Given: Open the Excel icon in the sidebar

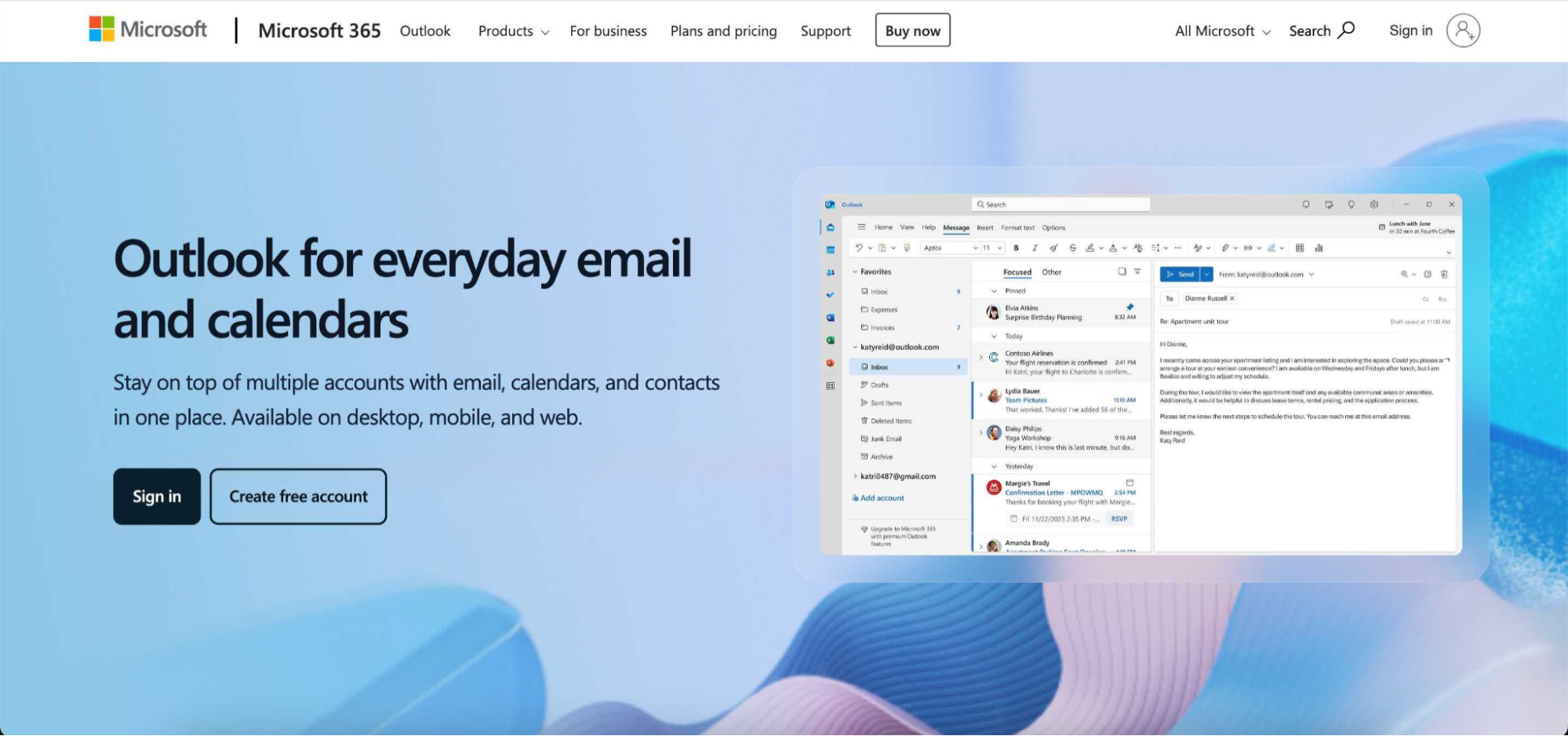Looking at the screenshot, I should (828, 337).
